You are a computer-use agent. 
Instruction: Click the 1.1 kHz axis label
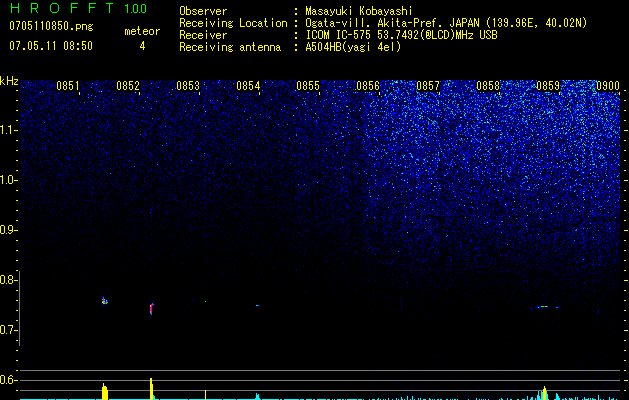[9, 130]
